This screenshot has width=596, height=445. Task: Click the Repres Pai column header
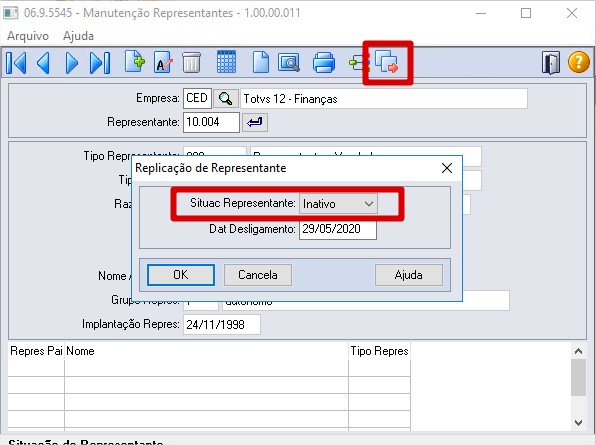(x=36, y=351)
